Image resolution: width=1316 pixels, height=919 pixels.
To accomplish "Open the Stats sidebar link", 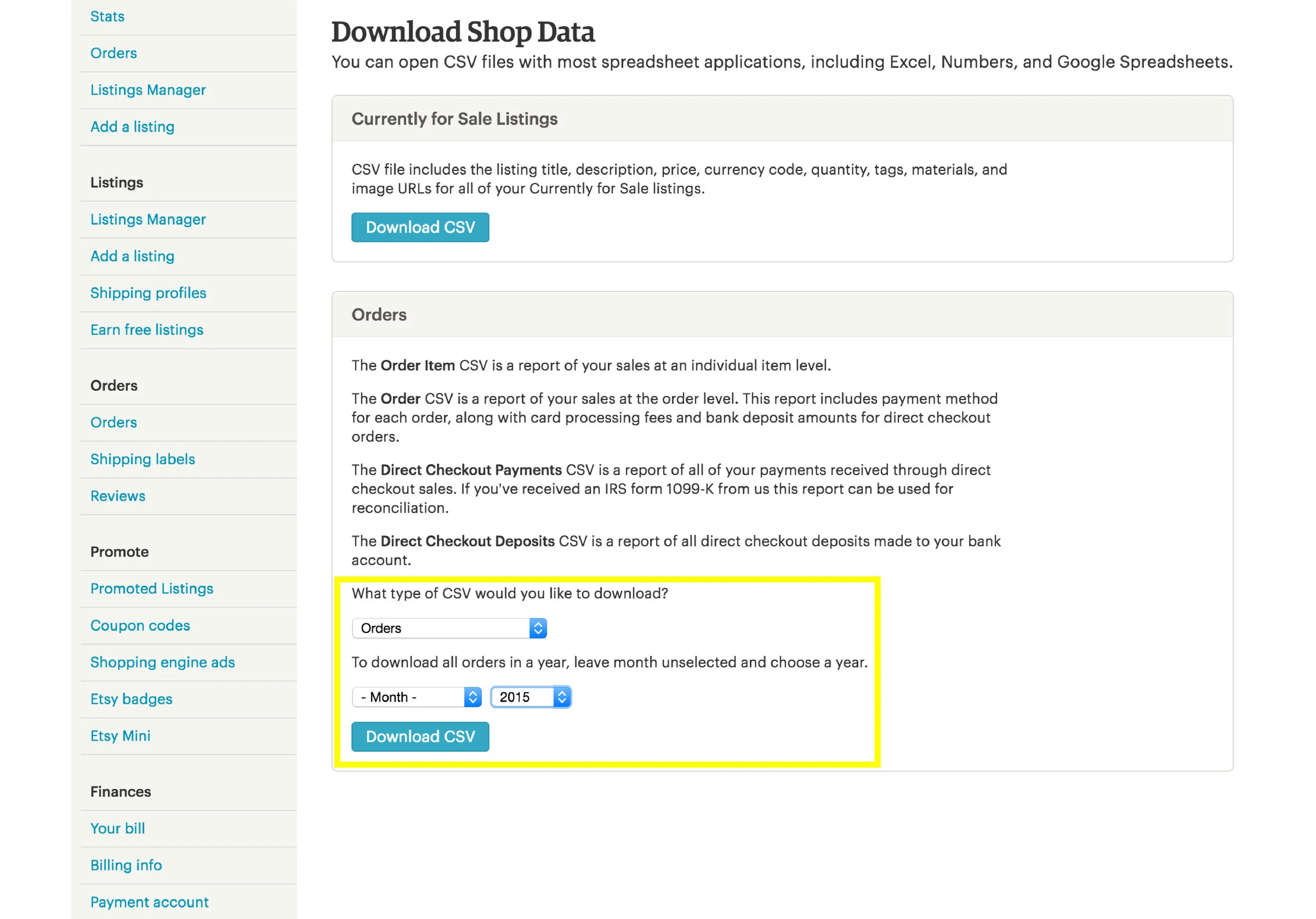I will click(x=107, y=16).
